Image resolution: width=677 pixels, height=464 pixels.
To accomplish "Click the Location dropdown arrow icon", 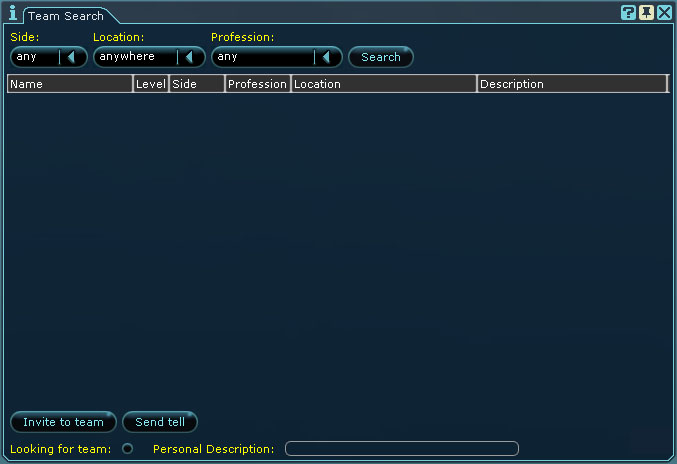I will point(189,57).
